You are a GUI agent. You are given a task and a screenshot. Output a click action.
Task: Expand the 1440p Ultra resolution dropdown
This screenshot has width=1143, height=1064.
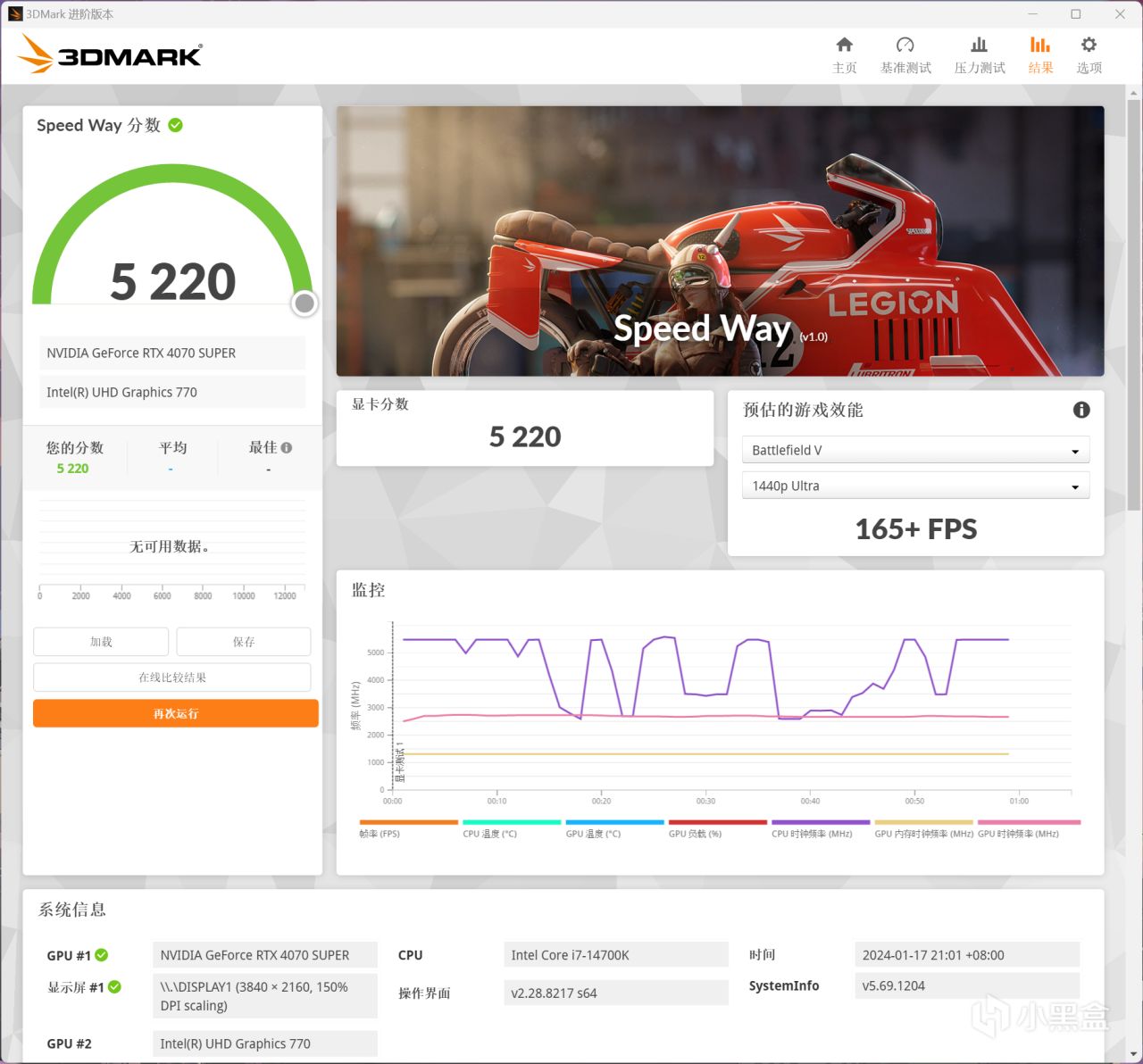point(916,486)
